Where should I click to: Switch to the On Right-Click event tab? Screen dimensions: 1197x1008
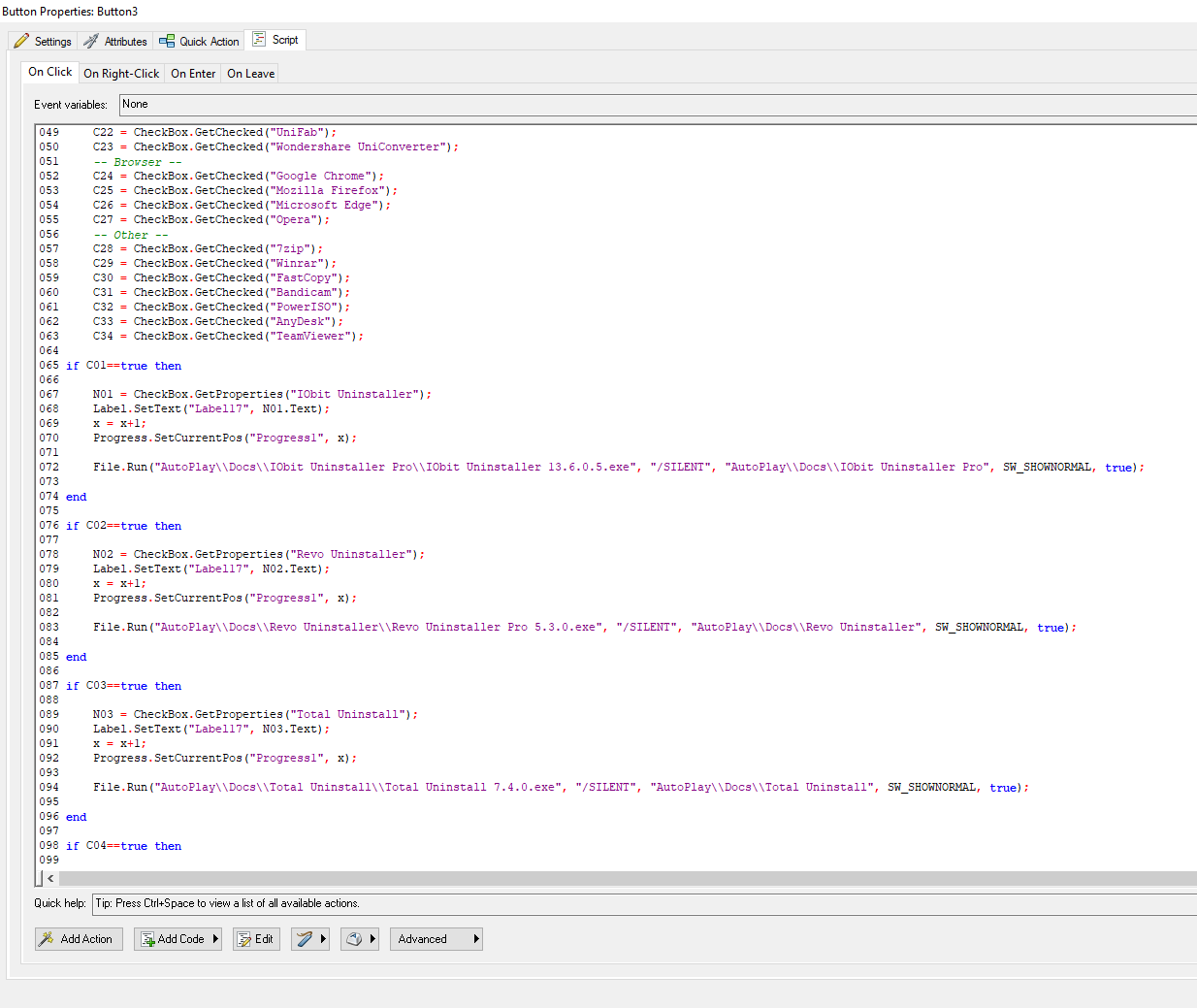pos(121,74)
